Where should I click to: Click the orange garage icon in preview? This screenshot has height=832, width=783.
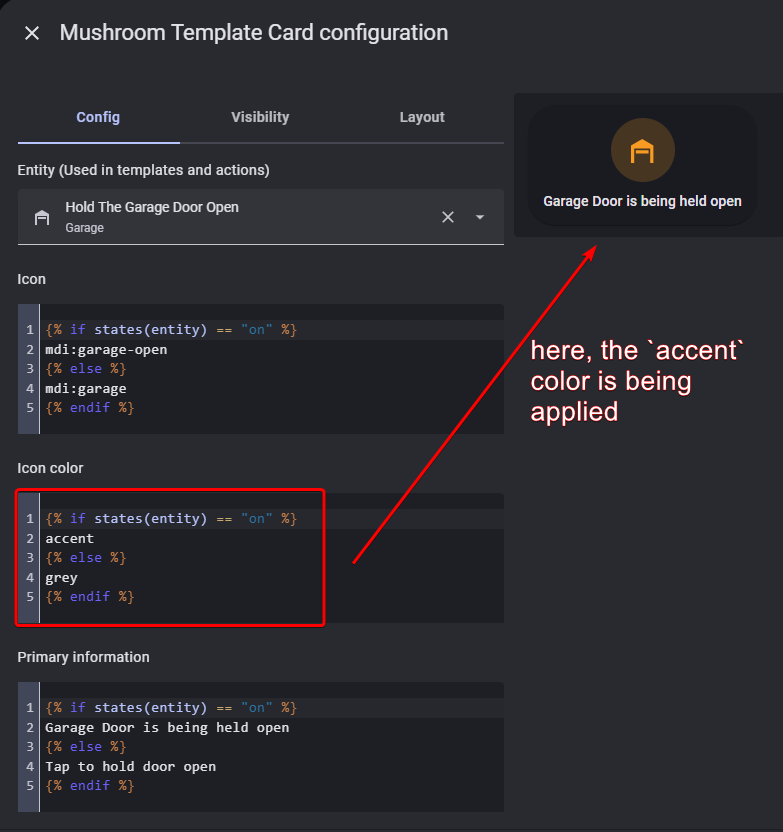642,151
